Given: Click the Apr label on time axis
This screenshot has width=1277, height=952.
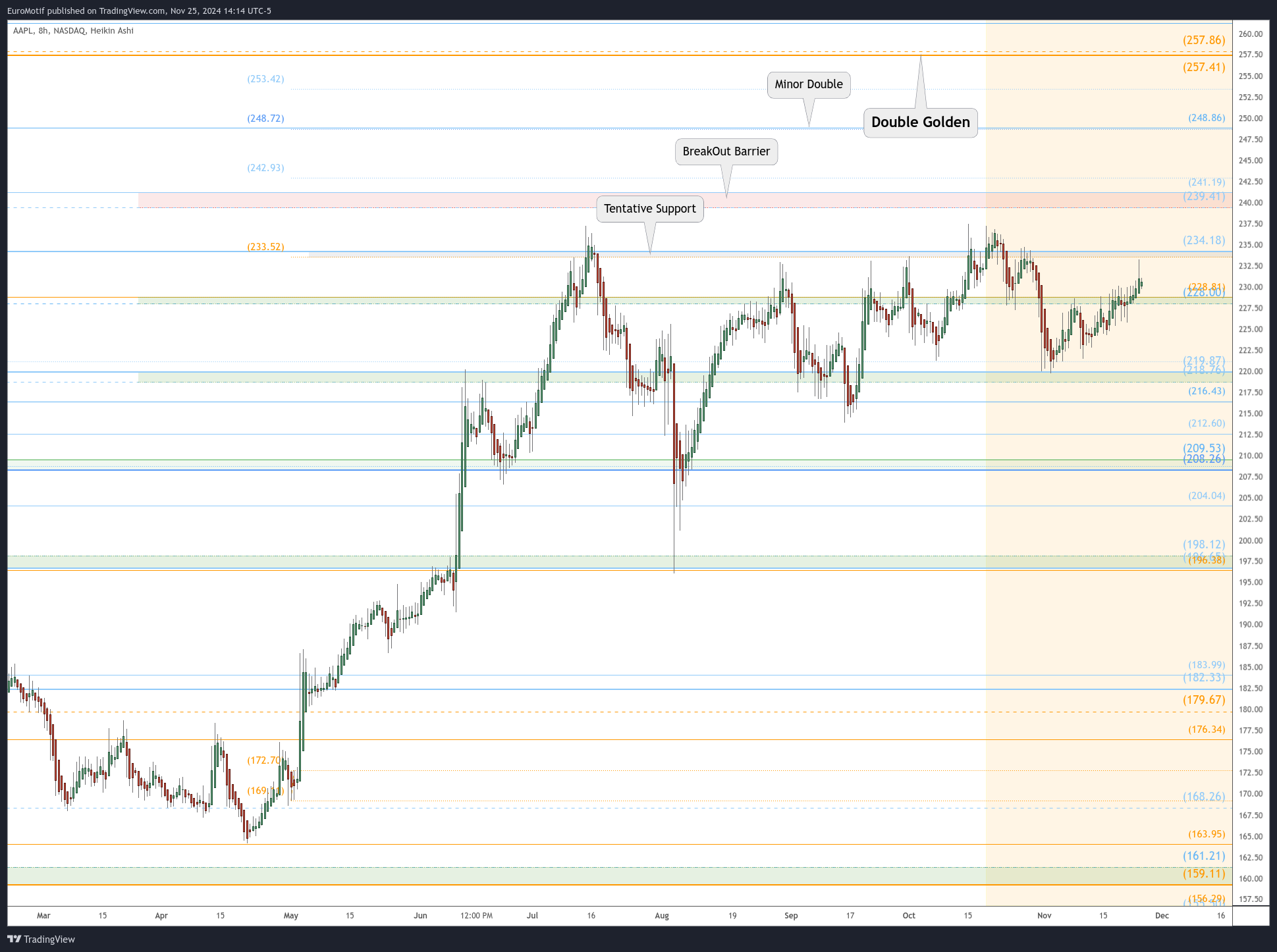Looking at the screenshot, I should pyautogui.click(x=161, y=916).
